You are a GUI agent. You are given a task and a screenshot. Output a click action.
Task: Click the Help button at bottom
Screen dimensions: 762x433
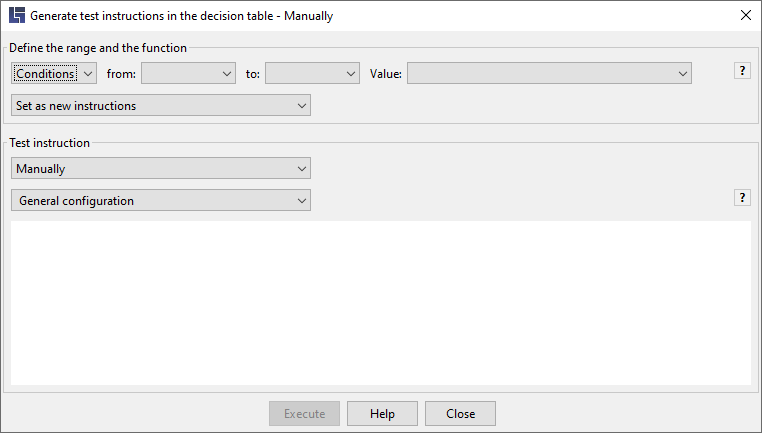[x=382, y=414]
